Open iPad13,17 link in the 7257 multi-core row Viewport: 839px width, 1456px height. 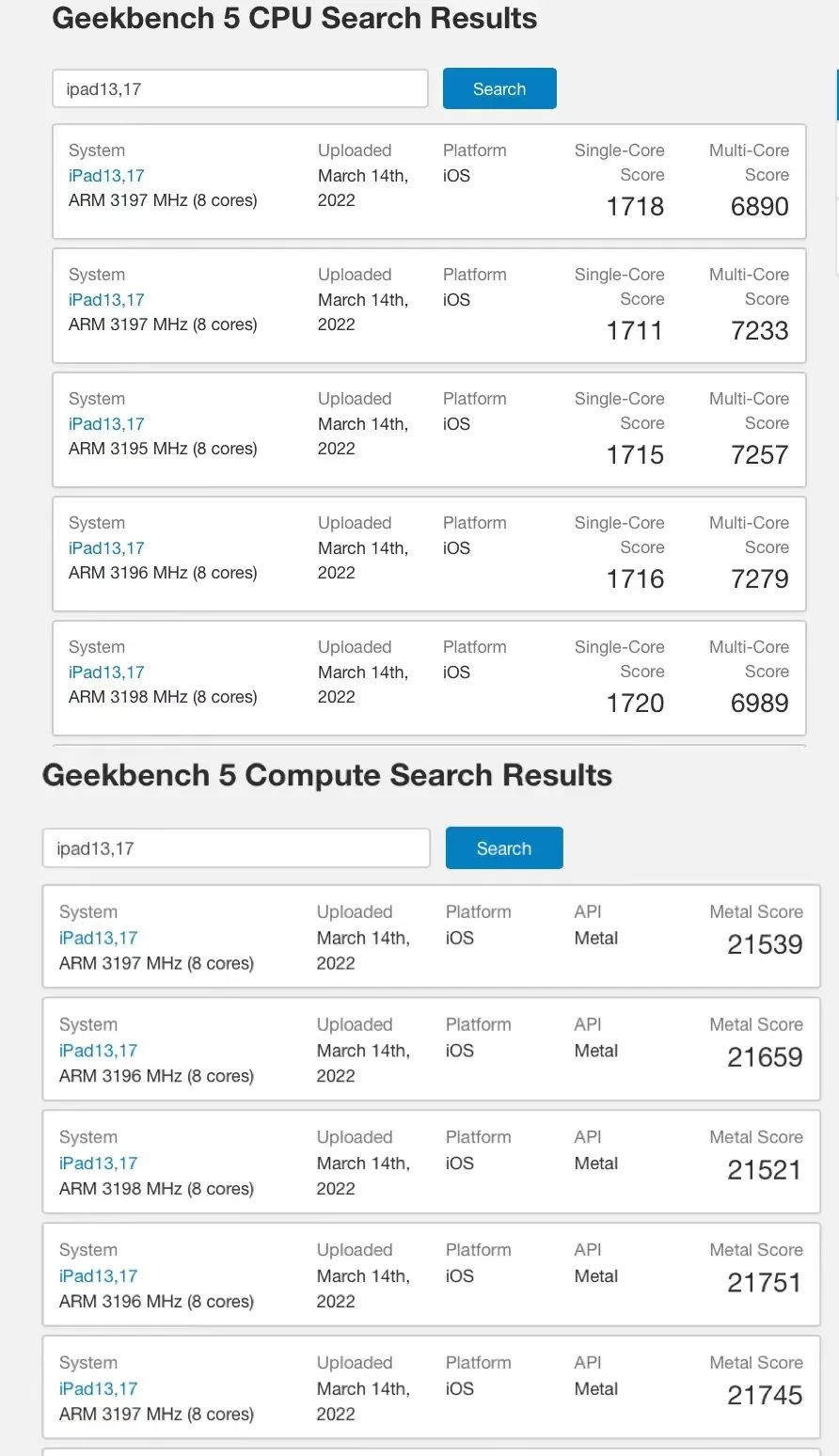tap(106, 424)
